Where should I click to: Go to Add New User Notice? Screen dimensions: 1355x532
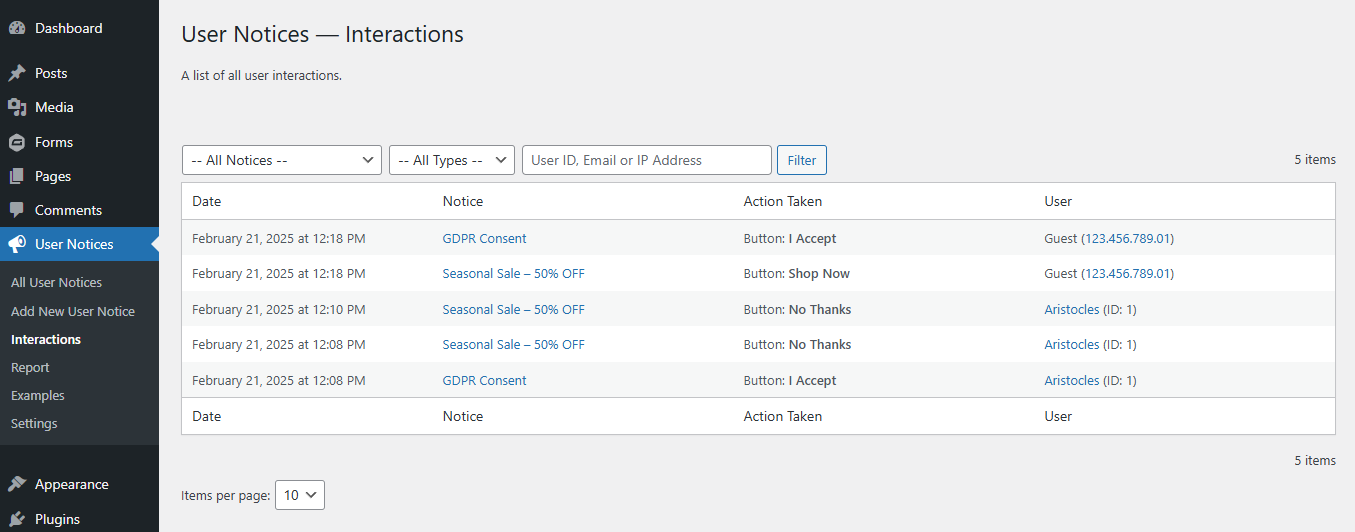click(x=72, y=311)
